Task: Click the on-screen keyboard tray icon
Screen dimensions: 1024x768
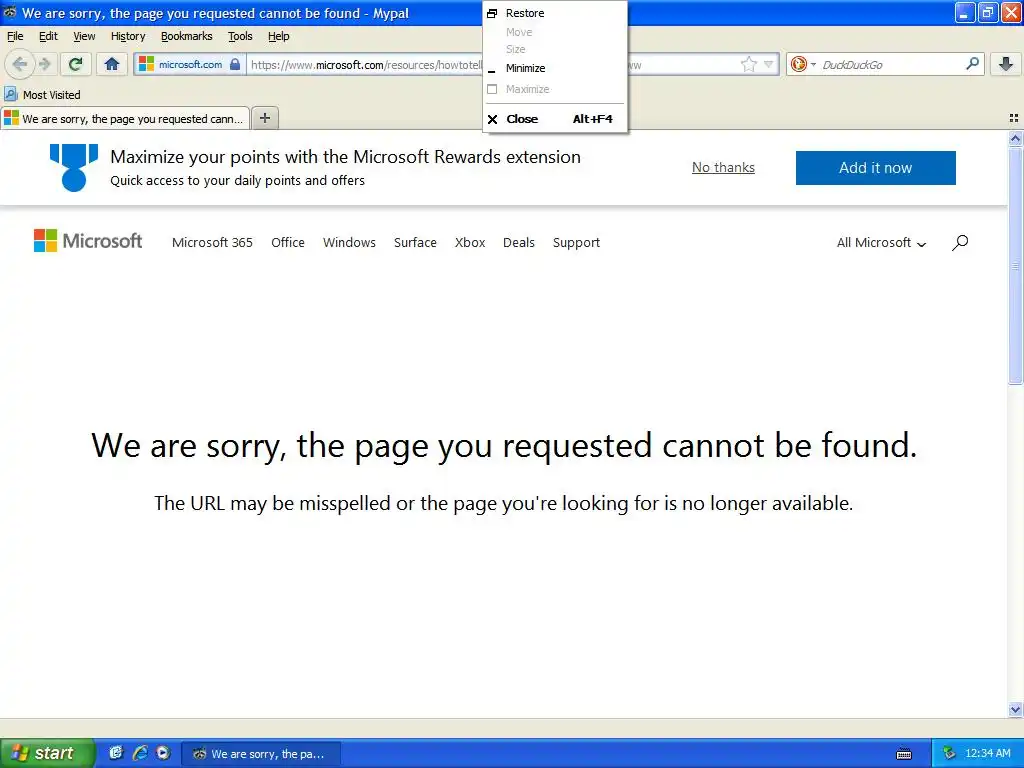Action: tap(904, 754)
